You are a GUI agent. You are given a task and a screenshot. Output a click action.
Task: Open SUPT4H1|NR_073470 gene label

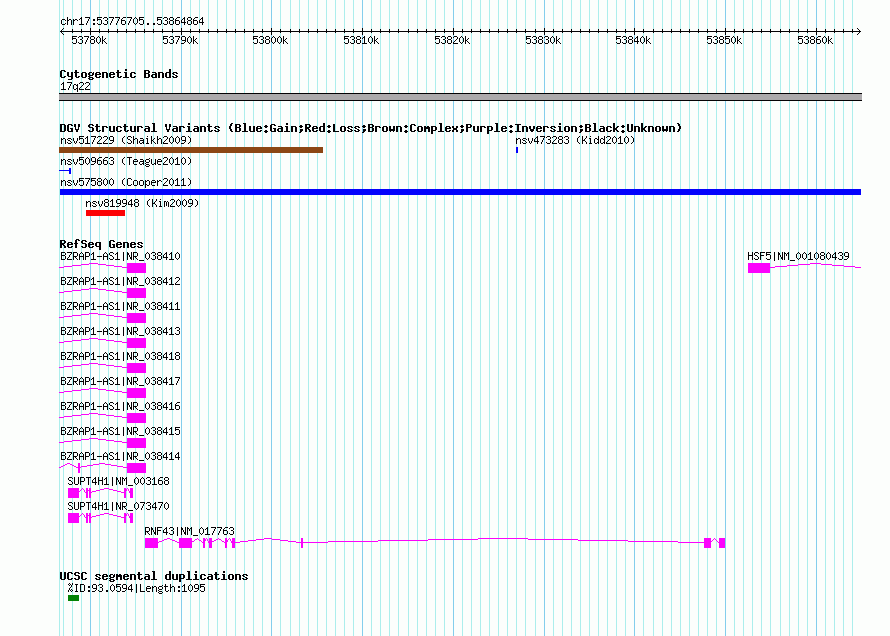click(118, 506)
